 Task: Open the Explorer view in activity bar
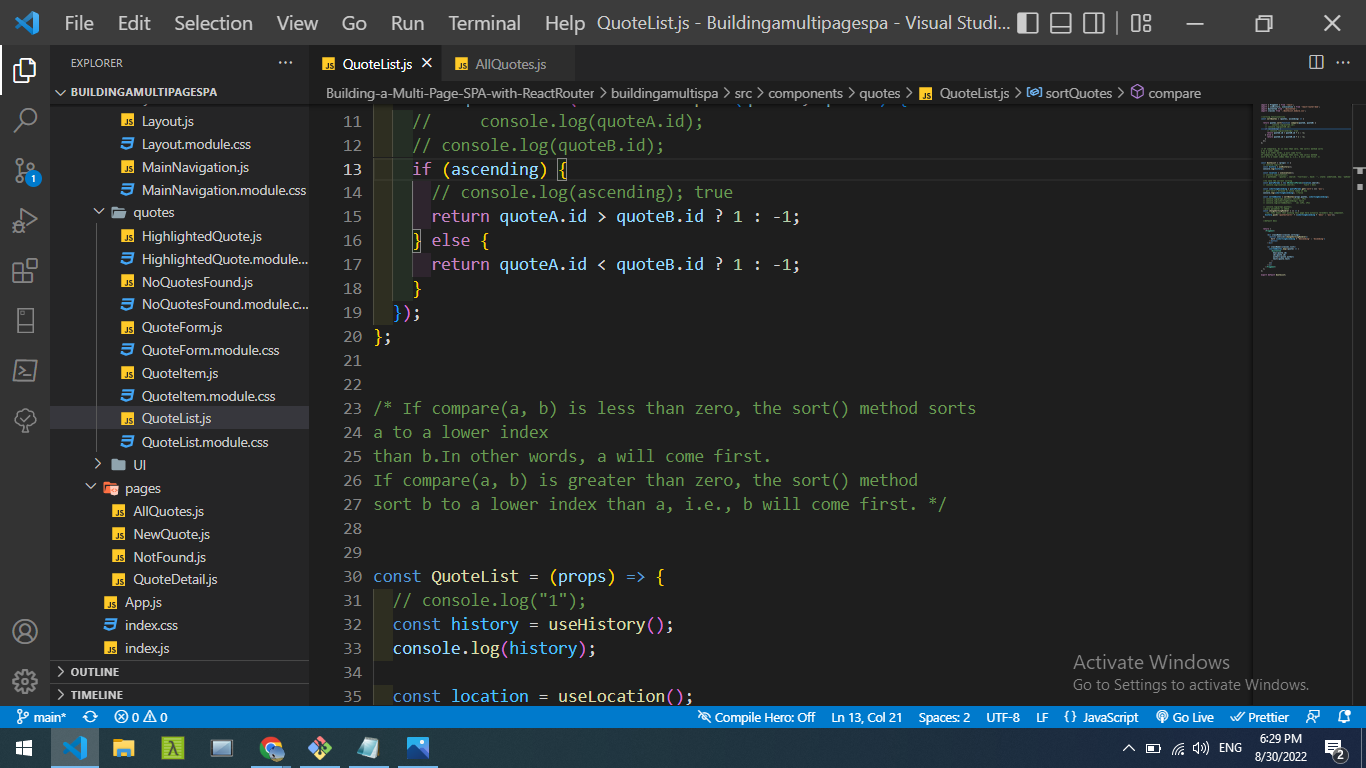click(25, 71)
